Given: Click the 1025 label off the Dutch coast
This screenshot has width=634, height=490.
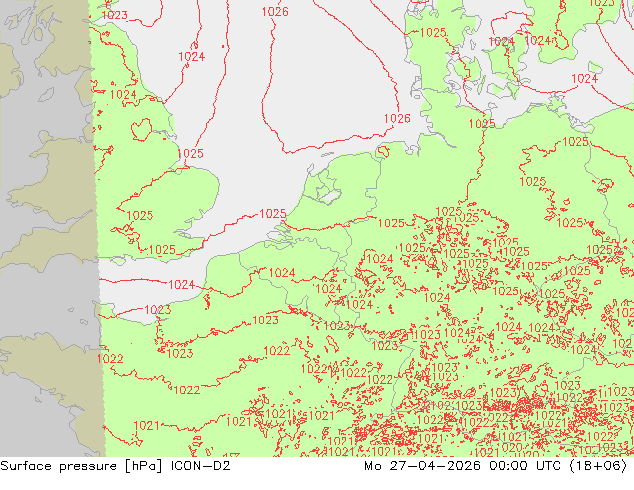Looking at the screenshot, I should (273, 213).
